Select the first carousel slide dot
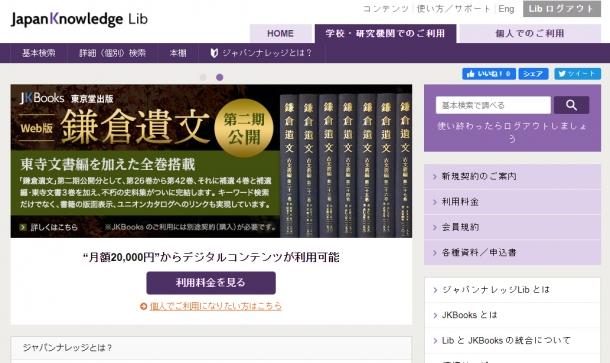The image size is (610, 363). point(203,77)
